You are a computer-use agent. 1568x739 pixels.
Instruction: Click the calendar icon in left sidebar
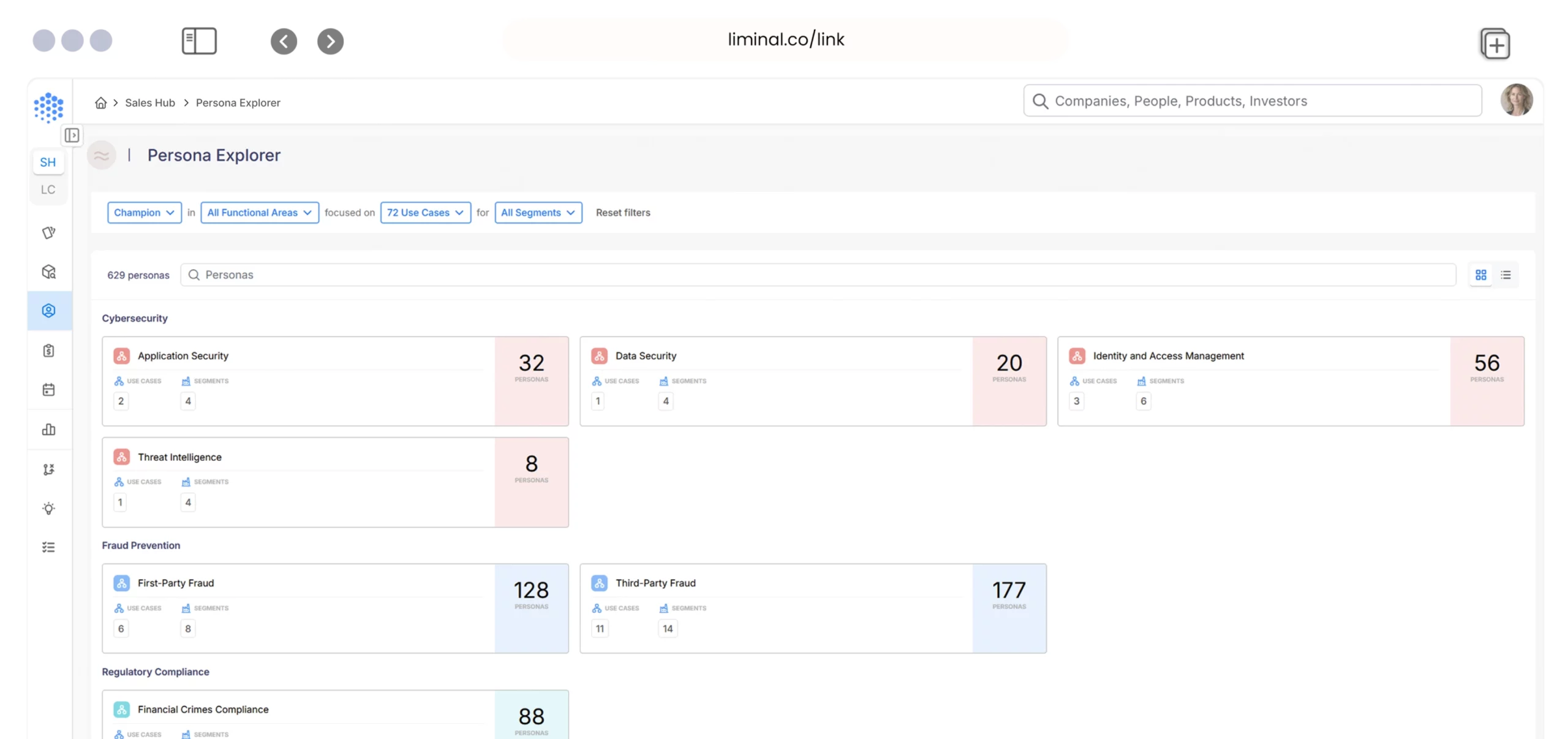pos(48,390)
